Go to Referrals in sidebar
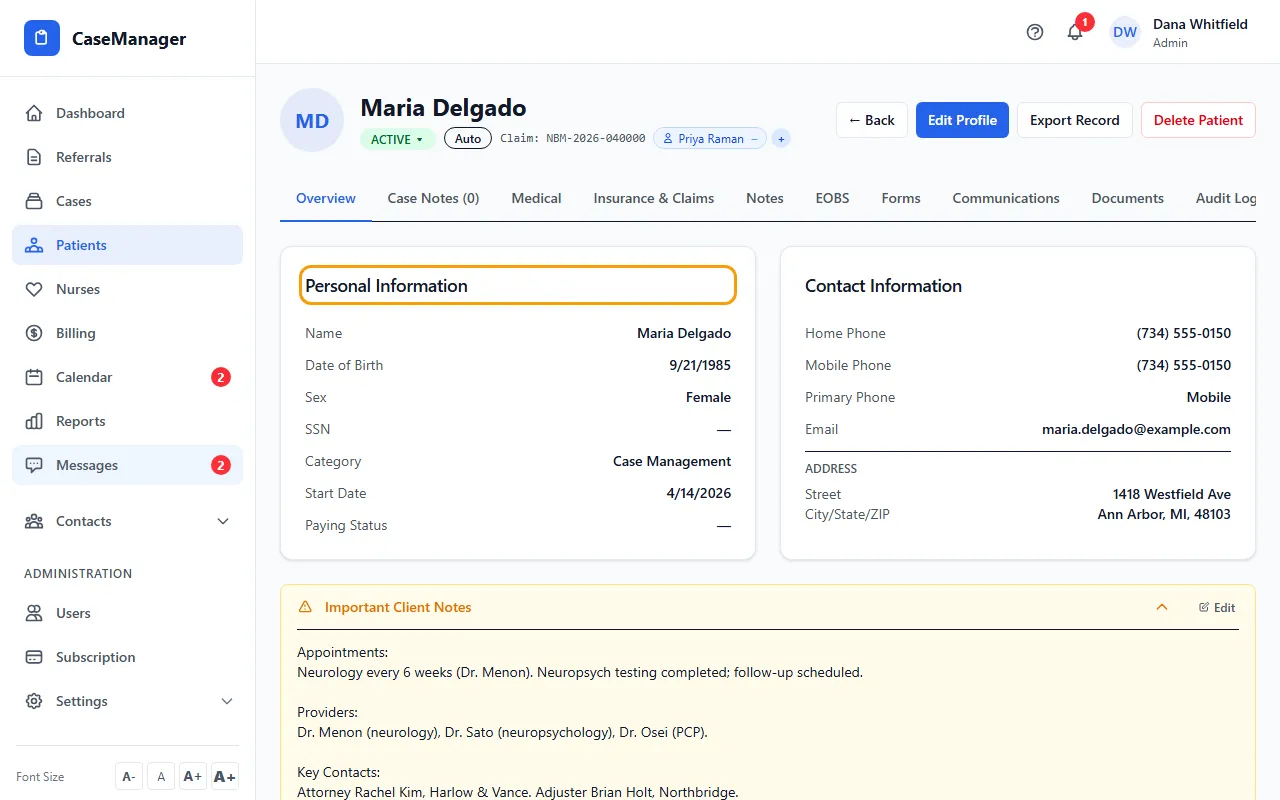Image resolution: width=1280 pixels, height=800 pixels. tap(127, 157)
